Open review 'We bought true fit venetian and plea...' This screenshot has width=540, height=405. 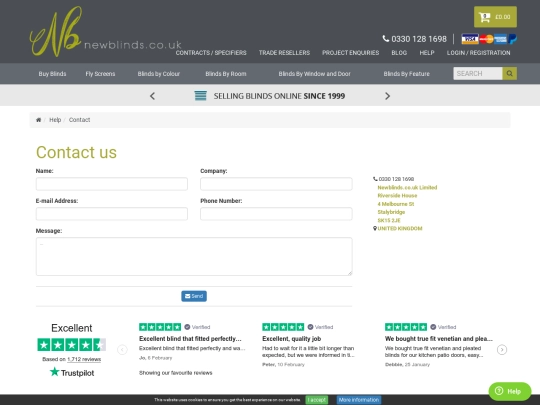tap(439, 339)
